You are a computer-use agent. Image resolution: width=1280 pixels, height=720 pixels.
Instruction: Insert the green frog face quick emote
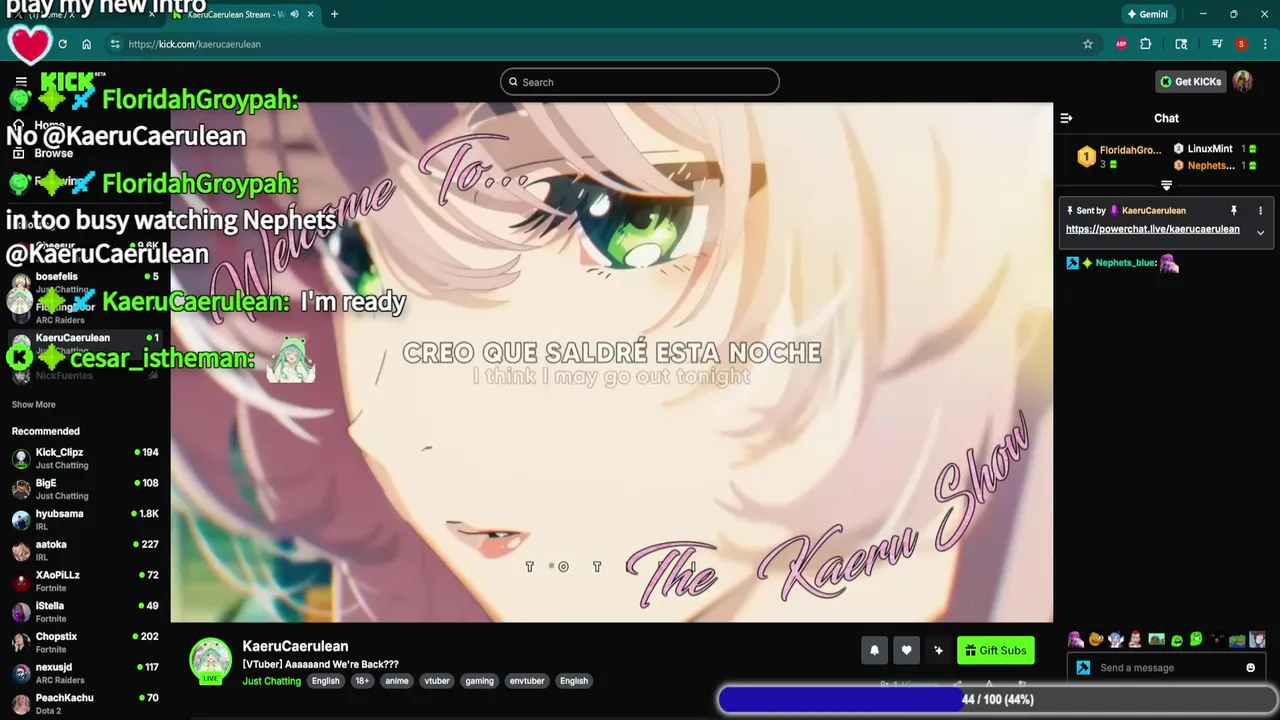tap(1177, 640)
